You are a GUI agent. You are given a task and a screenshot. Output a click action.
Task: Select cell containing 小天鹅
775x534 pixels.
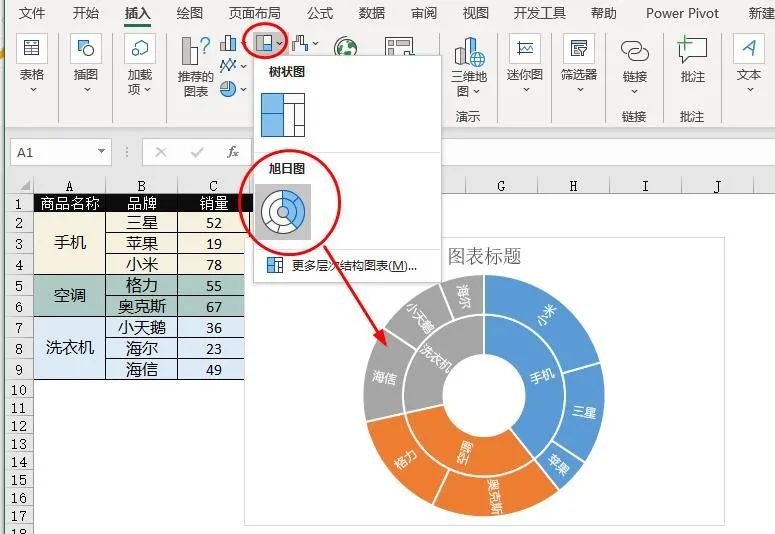pyautogui.click(x=141, y=327)
